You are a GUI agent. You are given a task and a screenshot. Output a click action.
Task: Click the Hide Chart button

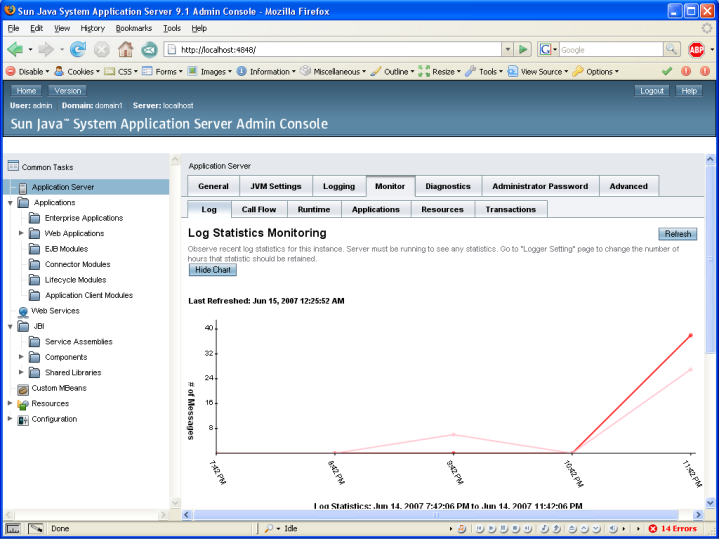[213, 270]
